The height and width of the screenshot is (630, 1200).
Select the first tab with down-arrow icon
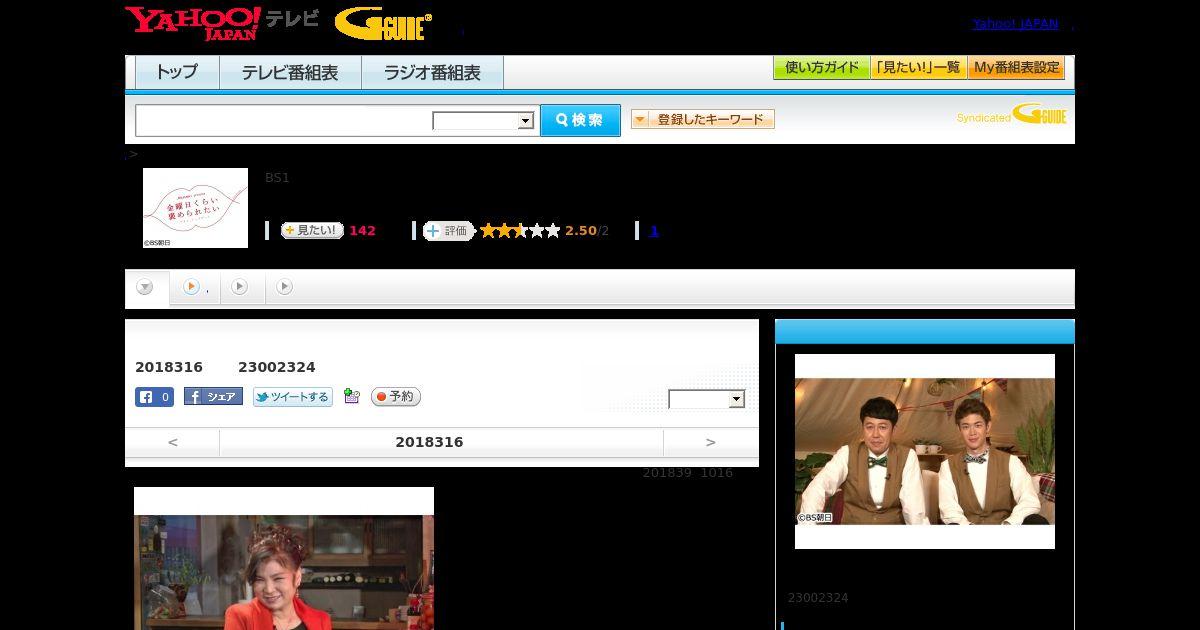pos(146,288)
